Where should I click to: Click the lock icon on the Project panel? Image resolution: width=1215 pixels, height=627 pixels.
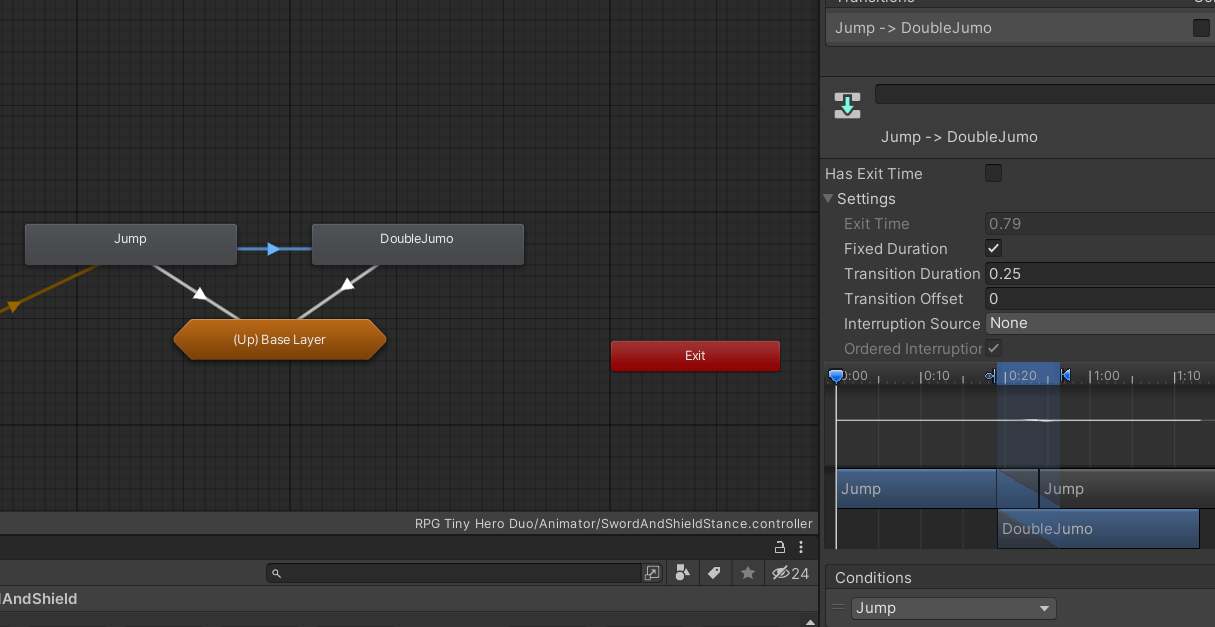(780, 547)
